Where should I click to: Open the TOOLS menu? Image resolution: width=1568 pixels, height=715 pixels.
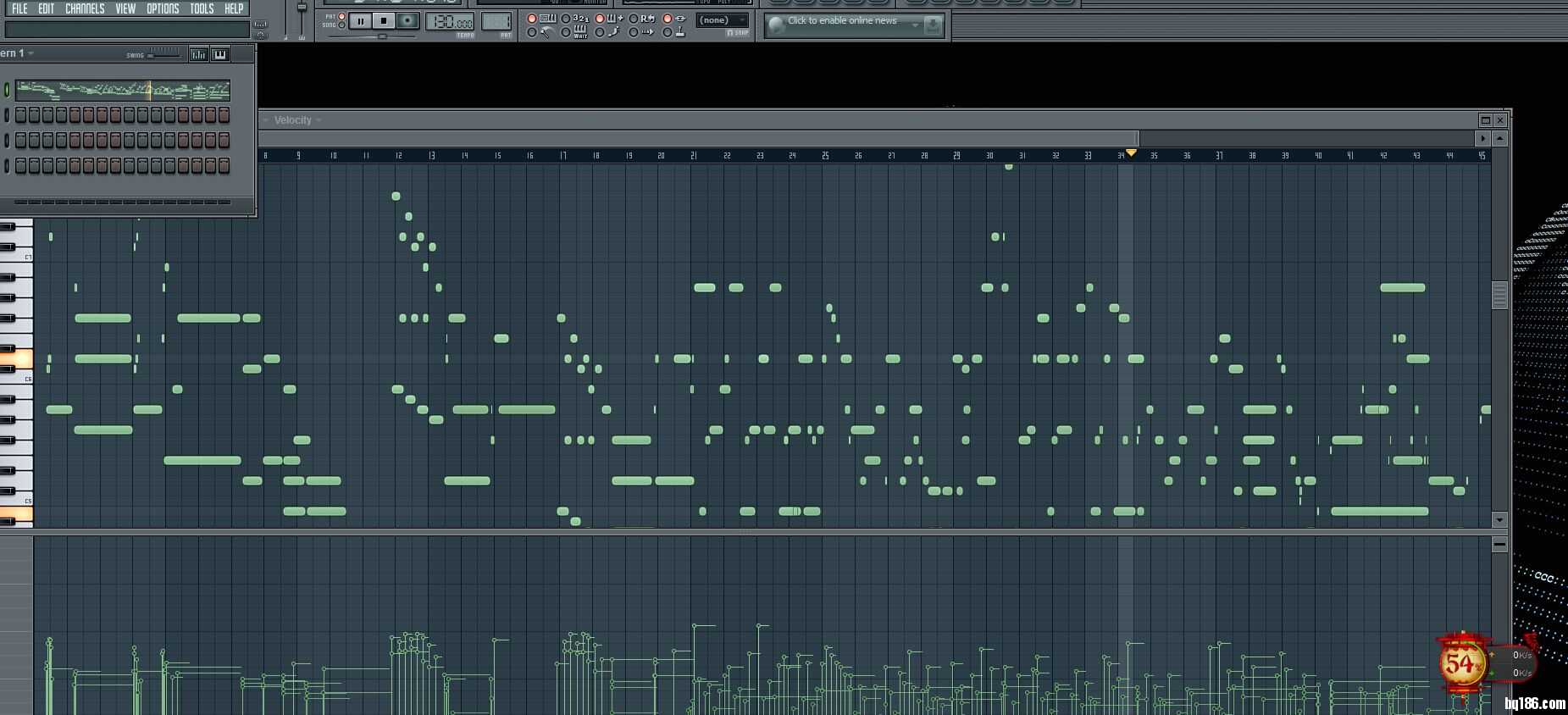point(202,8)
